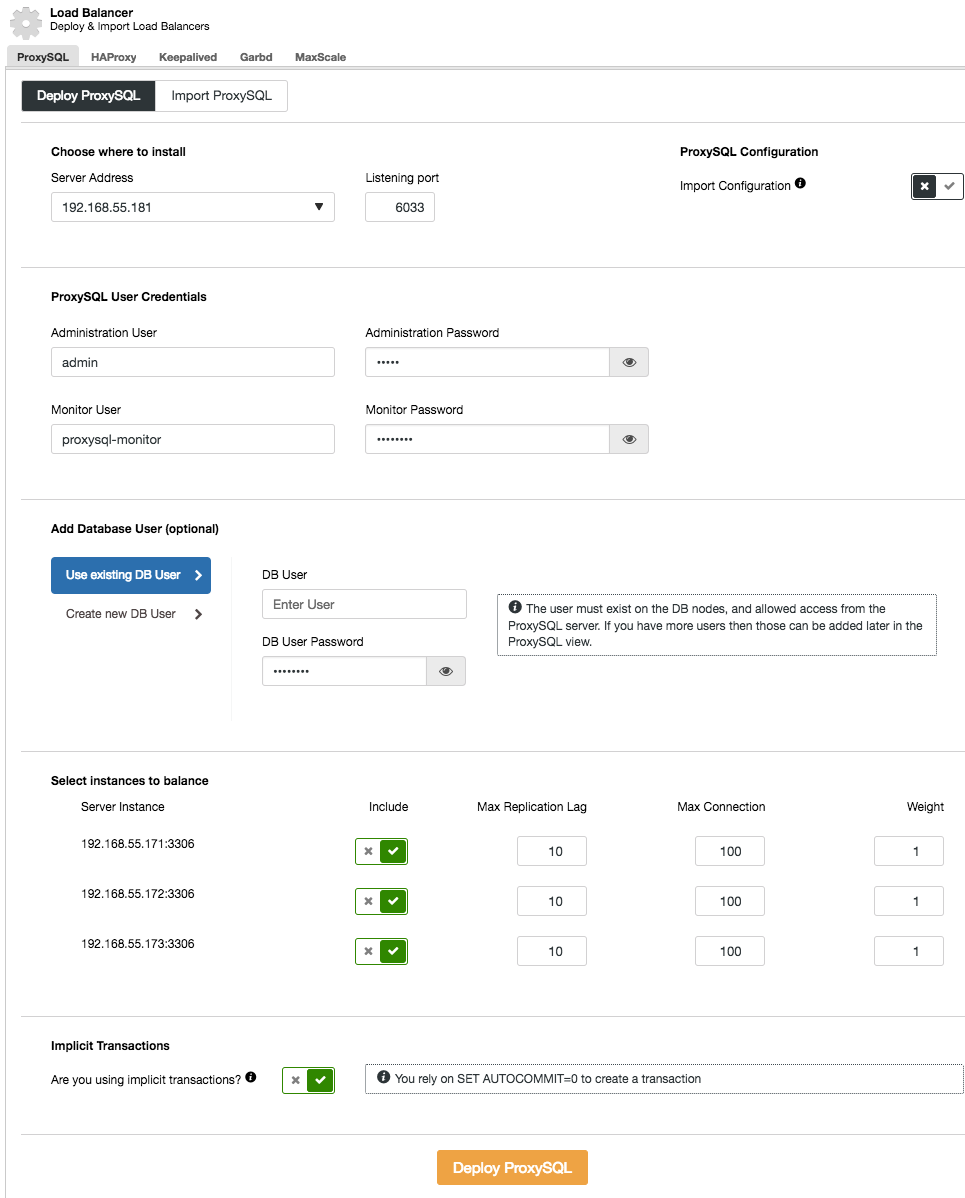Edit Max Replication Lag for 192.168.55.171
965x1198 pixels.
pos(552,851)
